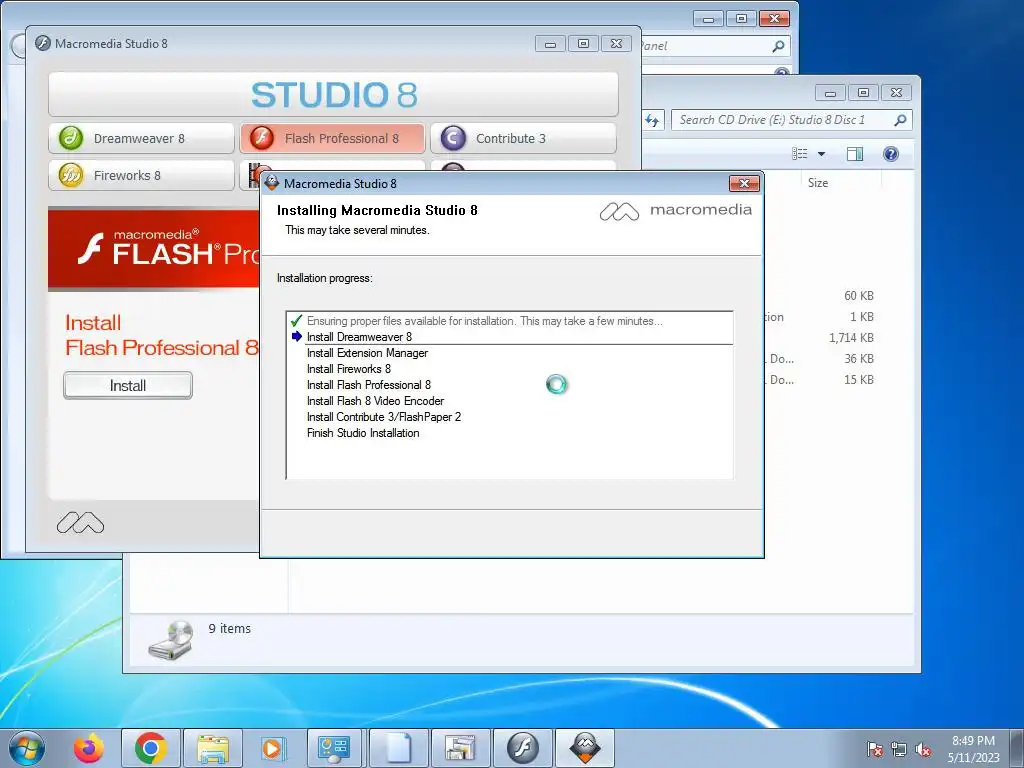The width and height of the screenshot is (1024, 768).
Task: Select the Dreamweaver 8 product button
Action: [x=141, y=138]
